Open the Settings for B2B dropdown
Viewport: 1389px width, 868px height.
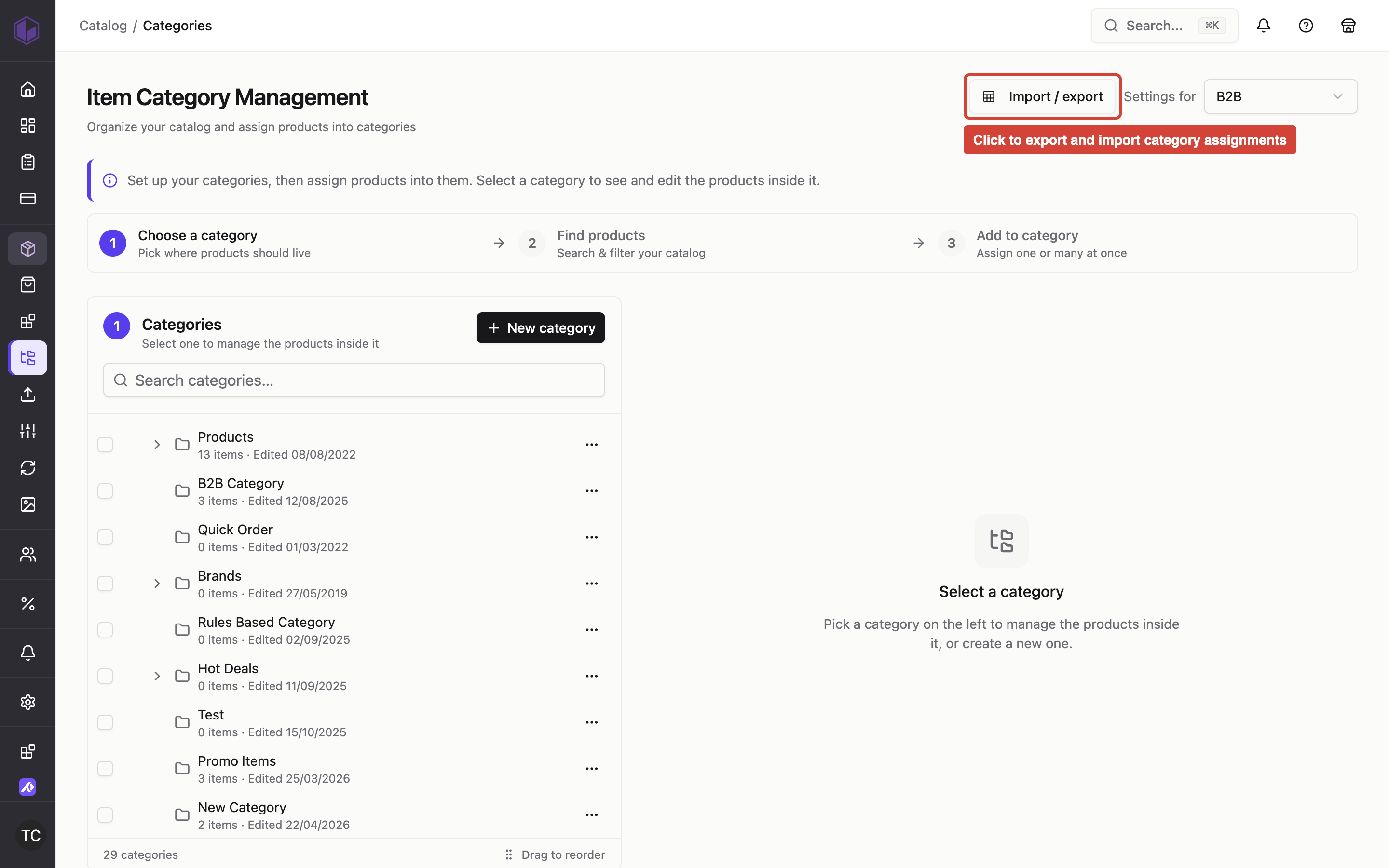tap(1280, 96)
